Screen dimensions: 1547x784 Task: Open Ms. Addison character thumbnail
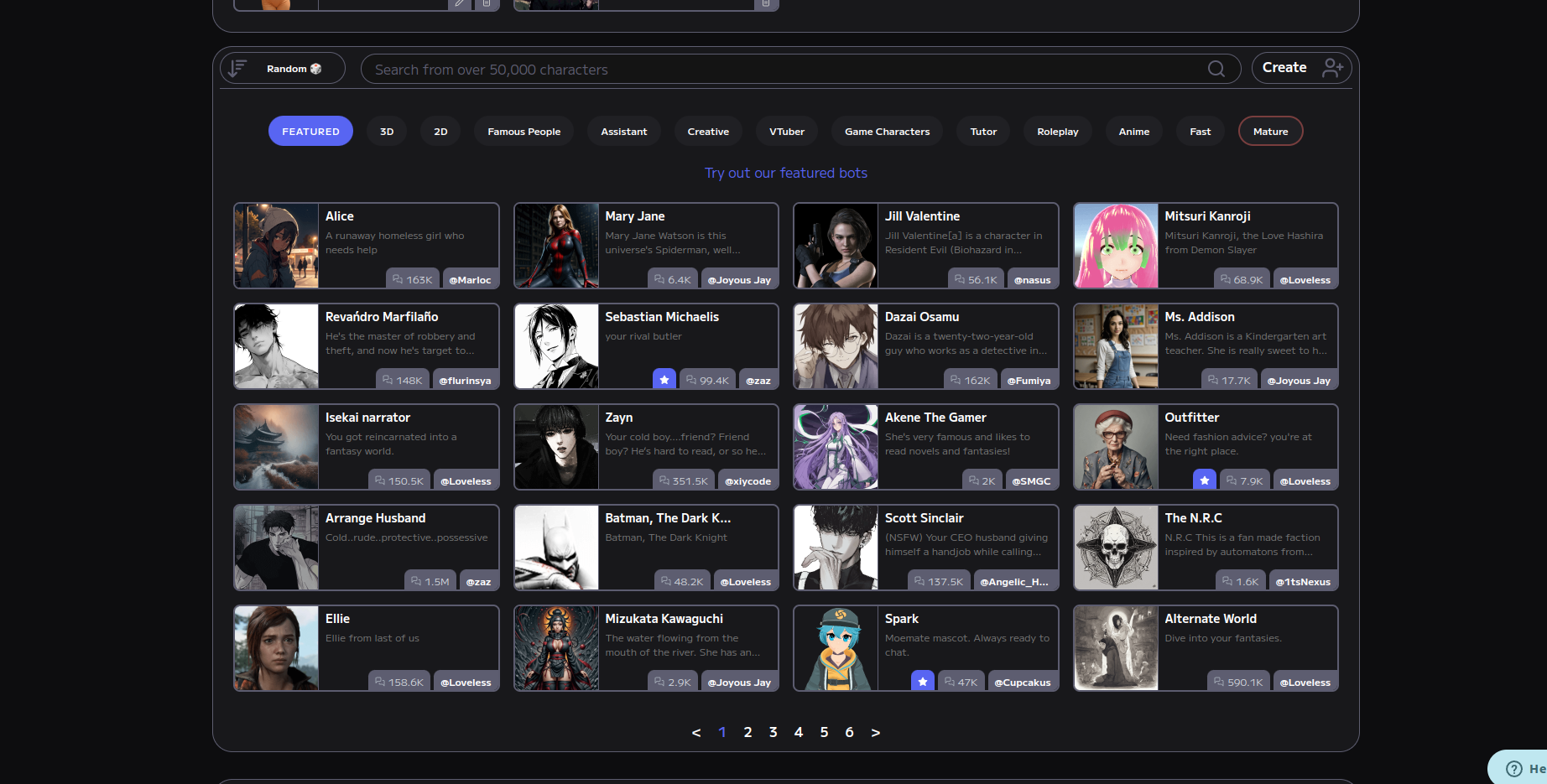coord(1116,346)
